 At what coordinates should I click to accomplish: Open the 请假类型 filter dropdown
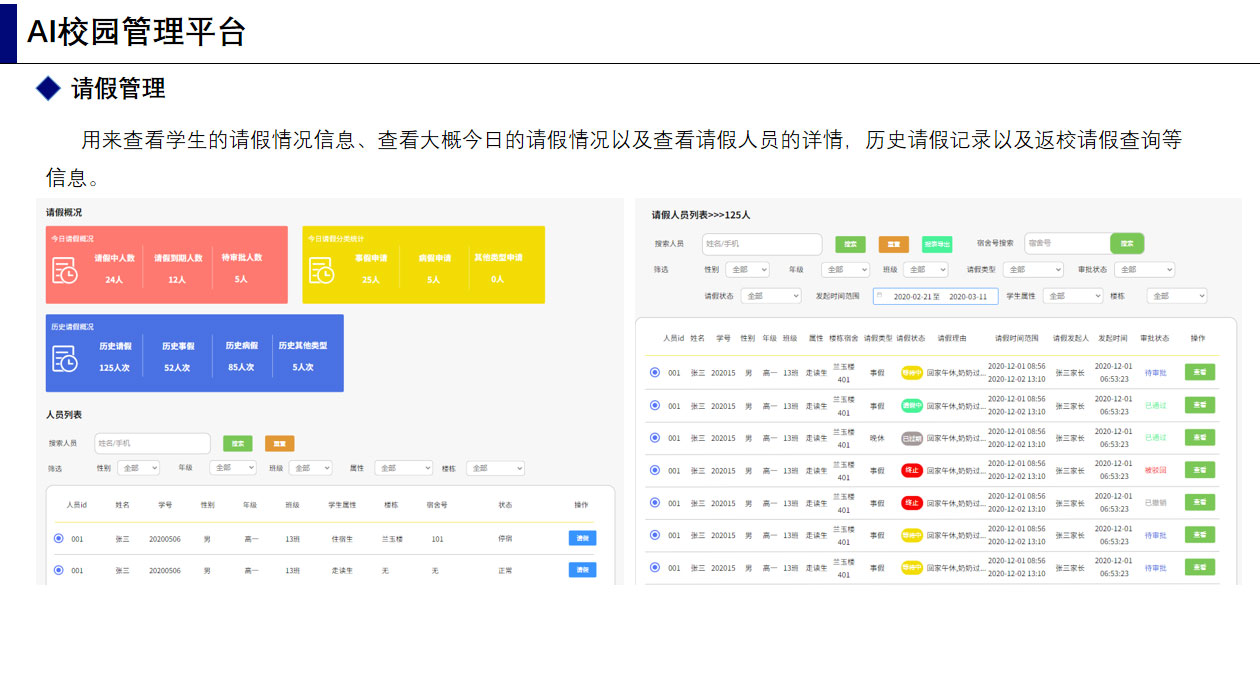tap(1034, 270)
